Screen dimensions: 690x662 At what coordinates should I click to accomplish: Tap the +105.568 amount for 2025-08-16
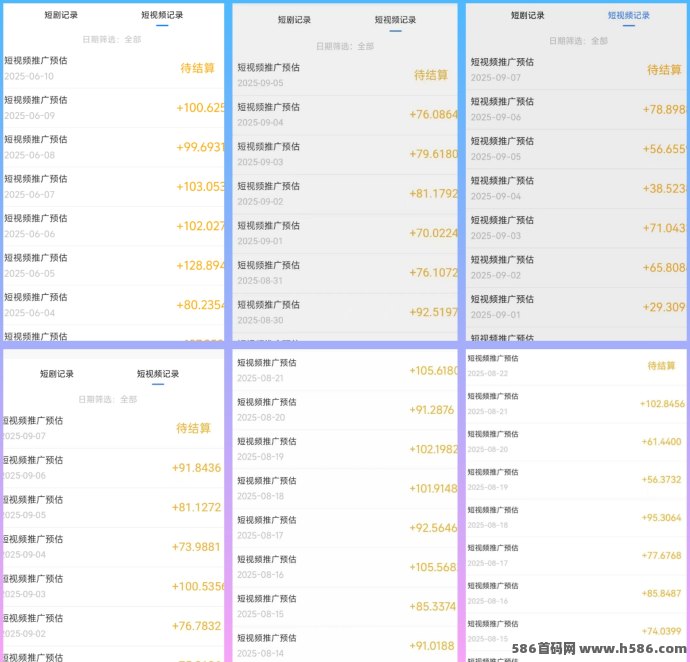coord(433,567)
